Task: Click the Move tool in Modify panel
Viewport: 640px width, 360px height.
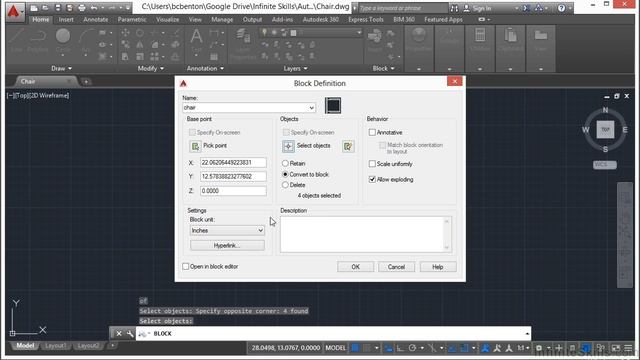Action: [125, 32]
